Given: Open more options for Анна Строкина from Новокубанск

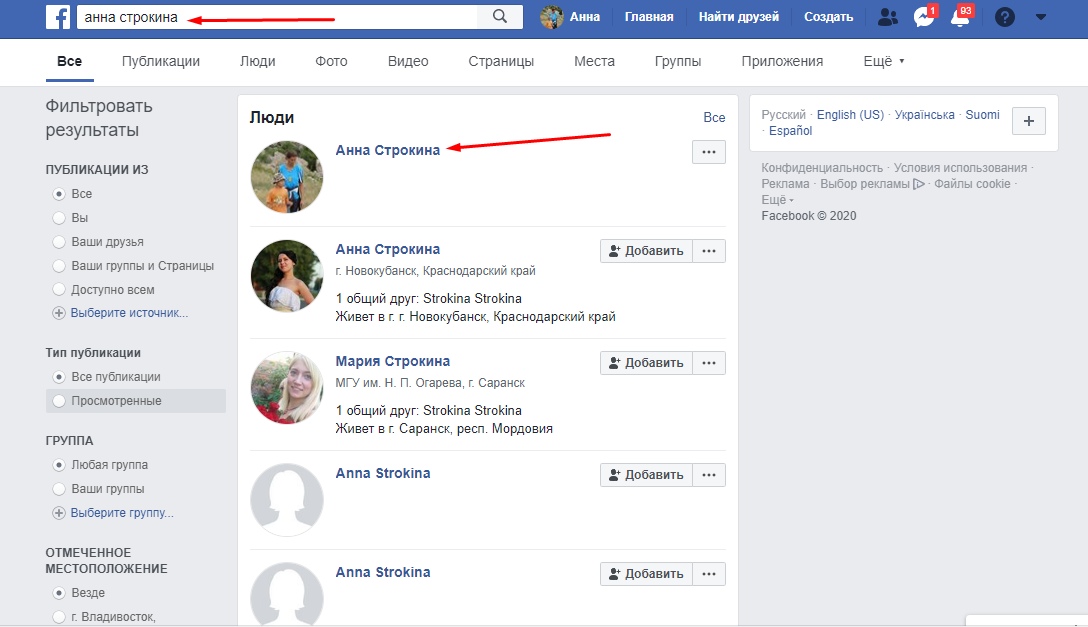Looking at the screenshot, I should click(x=708, y=250).
